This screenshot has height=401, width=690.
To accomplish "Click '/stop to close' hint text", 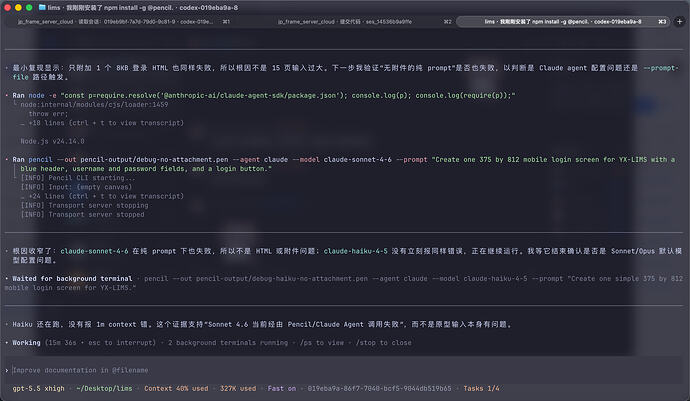I will pos(383,342).
